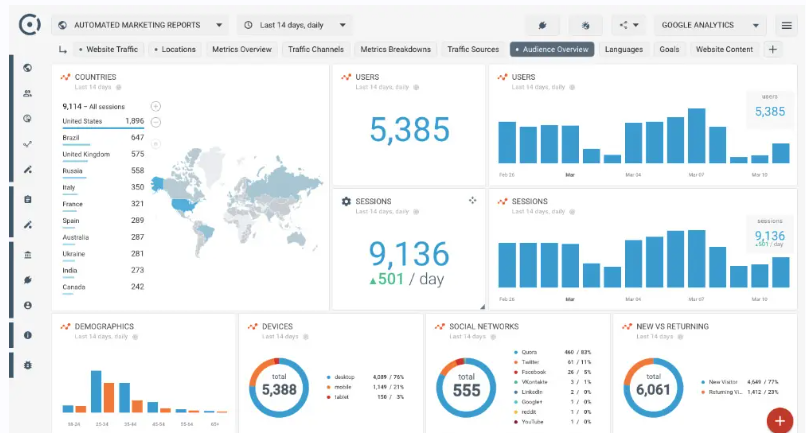Open the Languages tab
806x433 pixels.
tap(624, 49)
